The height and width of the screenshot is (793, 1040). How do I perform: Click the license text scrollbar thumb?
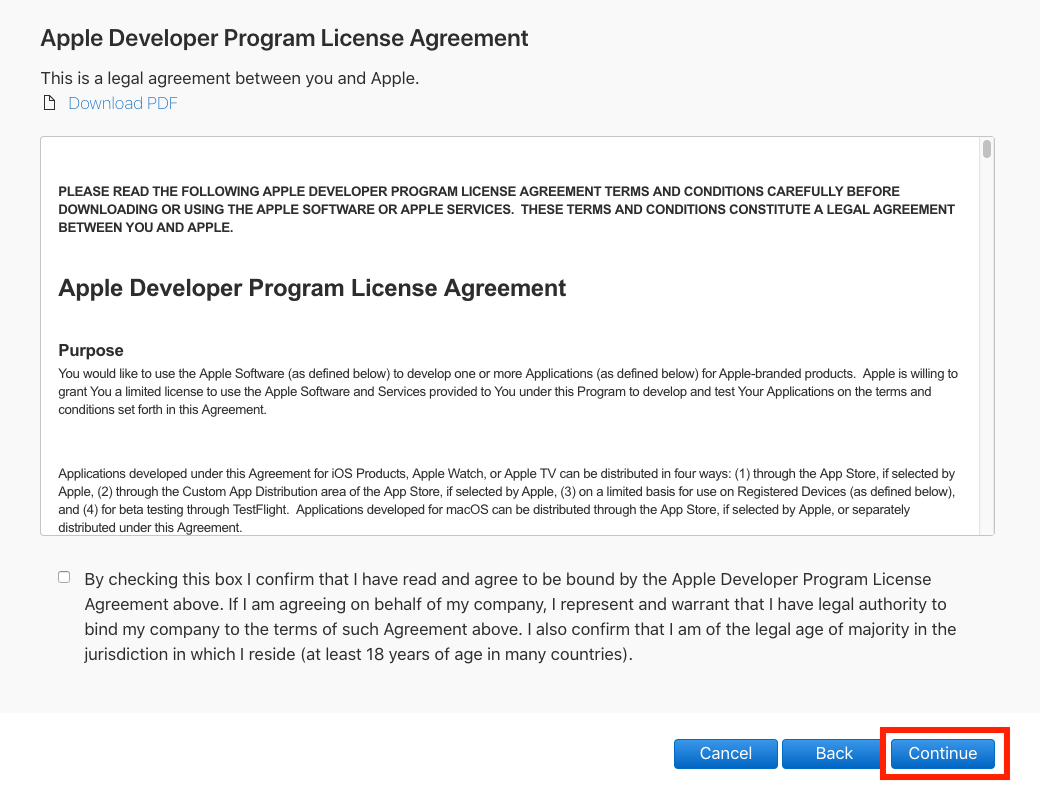coord(986,150)
